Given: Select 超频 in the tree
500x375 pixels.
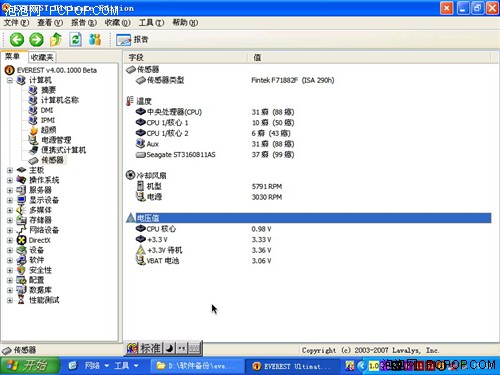Looking at the screenshot, I should click(x=49, y=130).
